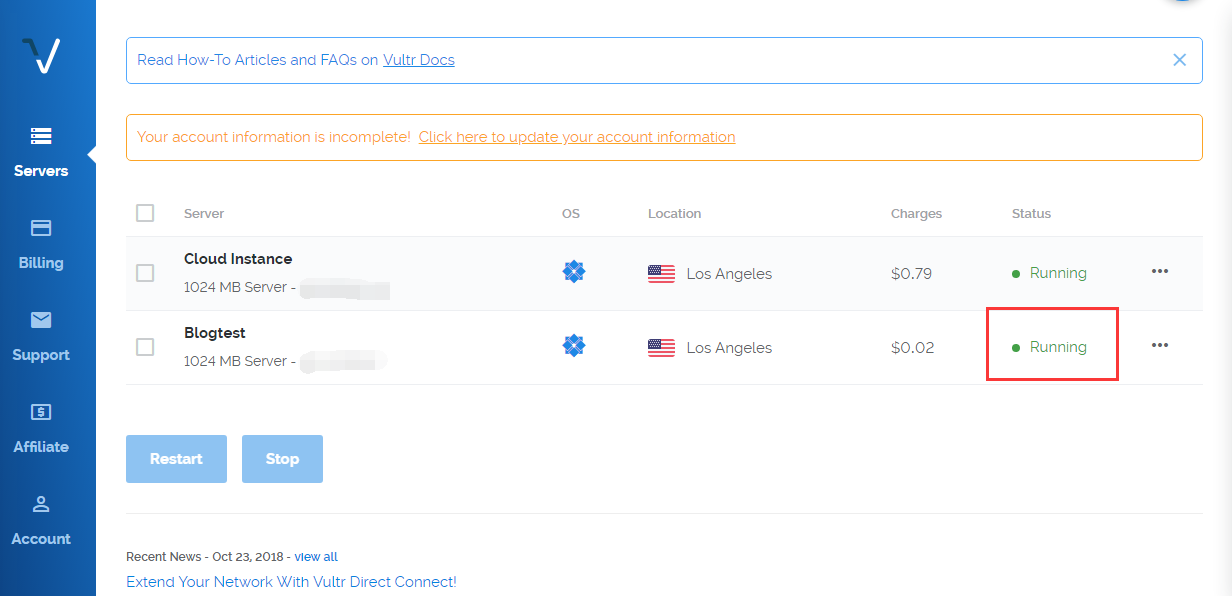1232x596 pixels.
Task: Open the Vultr Docs link
Action: point(419,60)
